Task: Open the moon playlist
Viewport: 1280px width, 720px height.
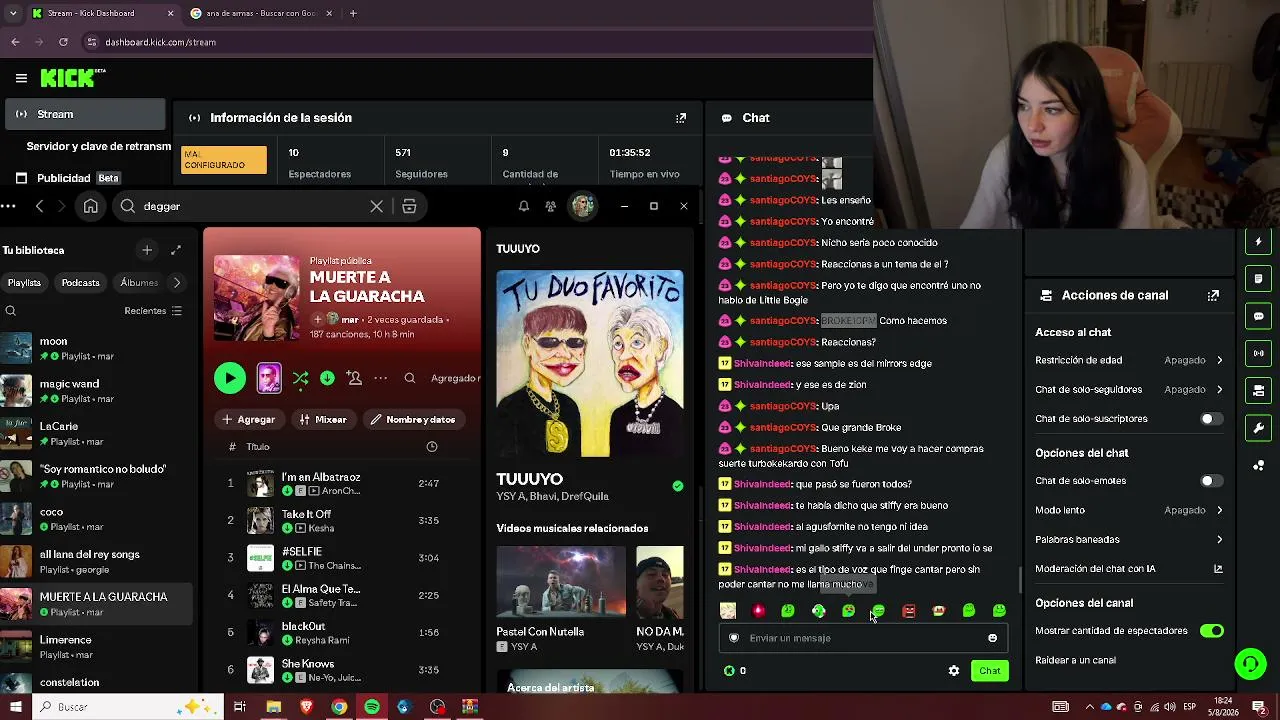Action: coord(96,348)
